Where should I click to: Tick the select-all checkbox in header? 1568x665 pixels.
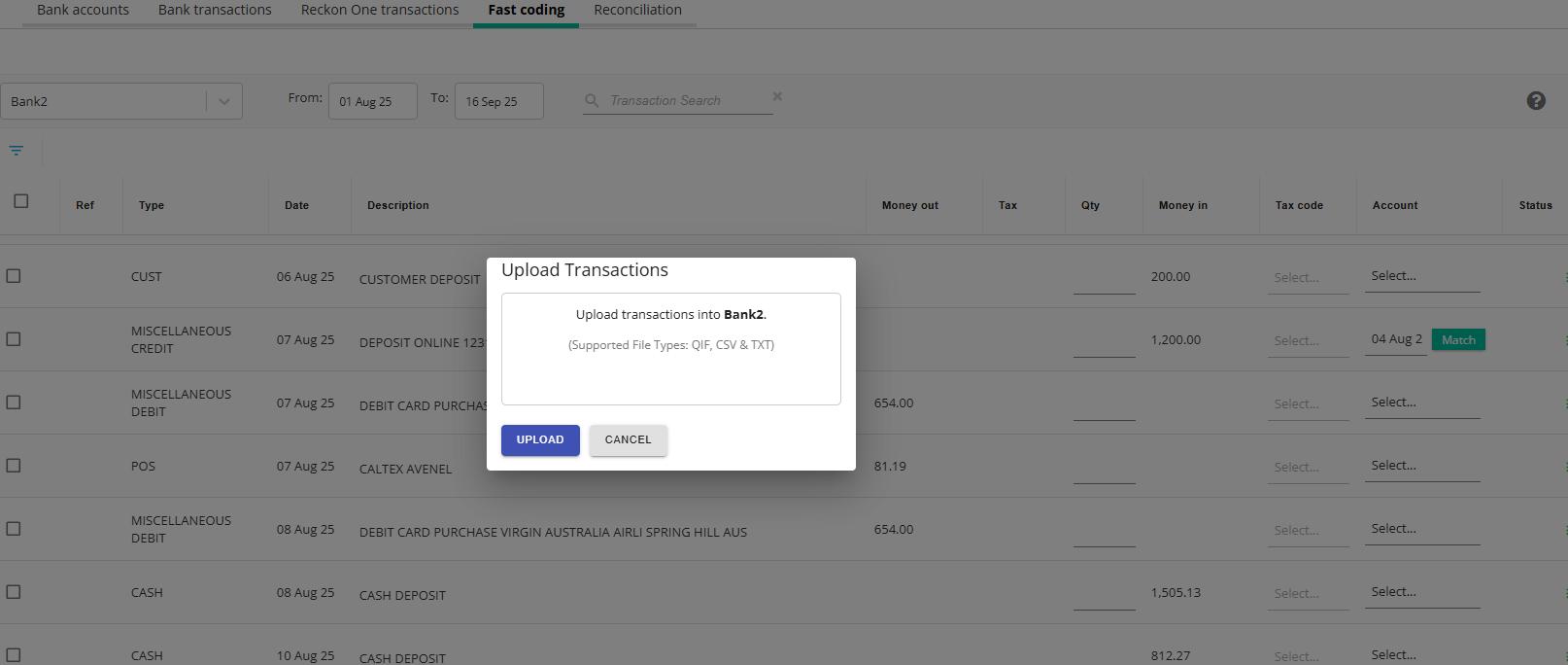21,201
